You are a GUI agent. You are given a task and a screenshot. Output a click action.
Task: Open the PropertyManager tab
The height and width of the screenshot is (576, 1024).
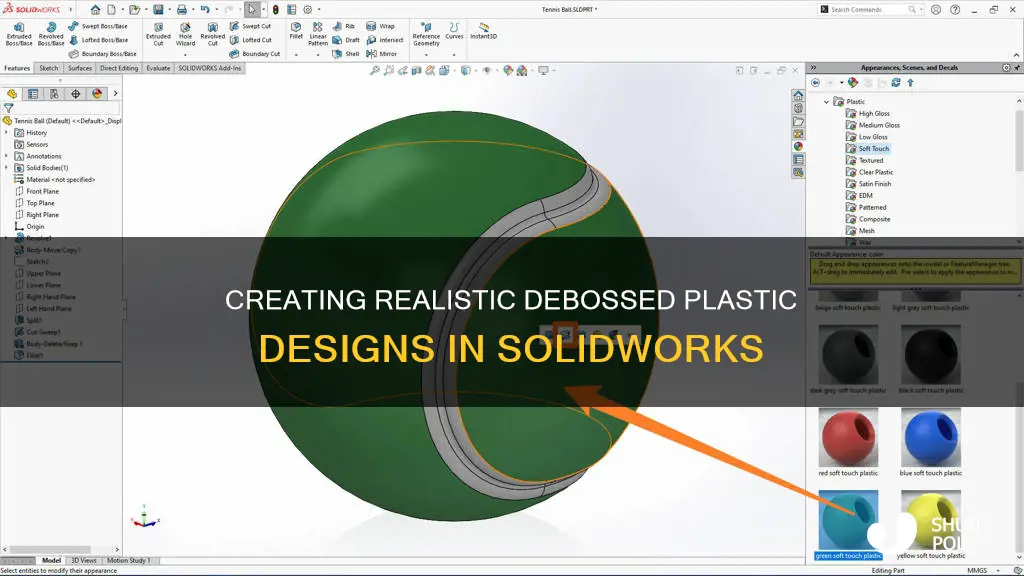click(33, 94)
